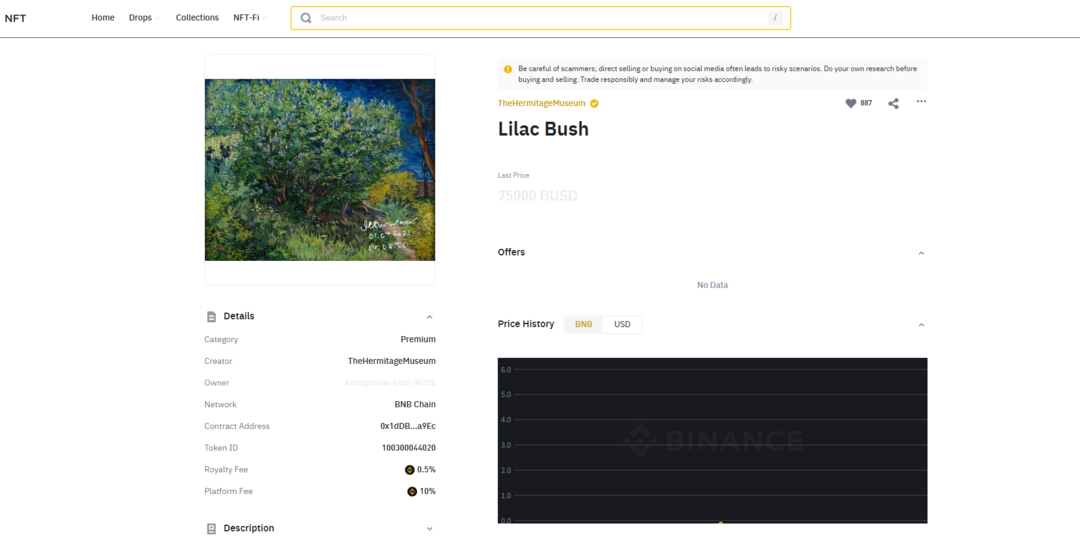Image resolution: width=1080 pixels, height=544 pixels.
Task: Click the price history chart data point
Action: 720,523
